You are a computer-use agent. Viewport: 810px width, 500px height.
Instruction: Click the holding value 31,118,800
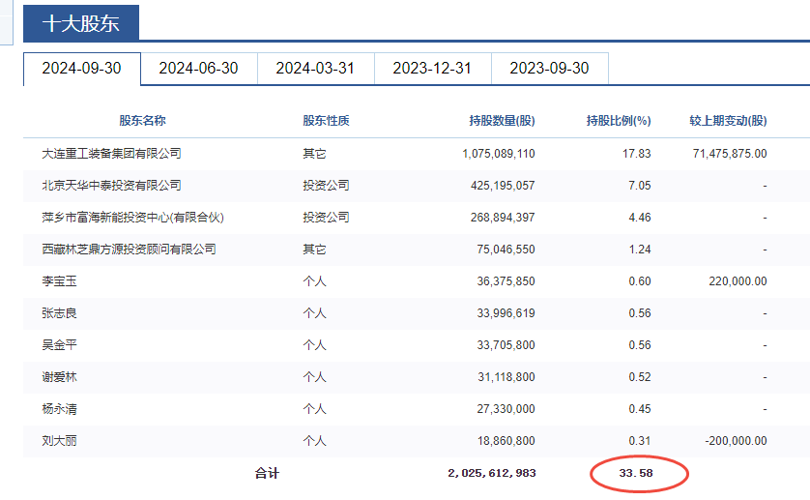[506, 377]
